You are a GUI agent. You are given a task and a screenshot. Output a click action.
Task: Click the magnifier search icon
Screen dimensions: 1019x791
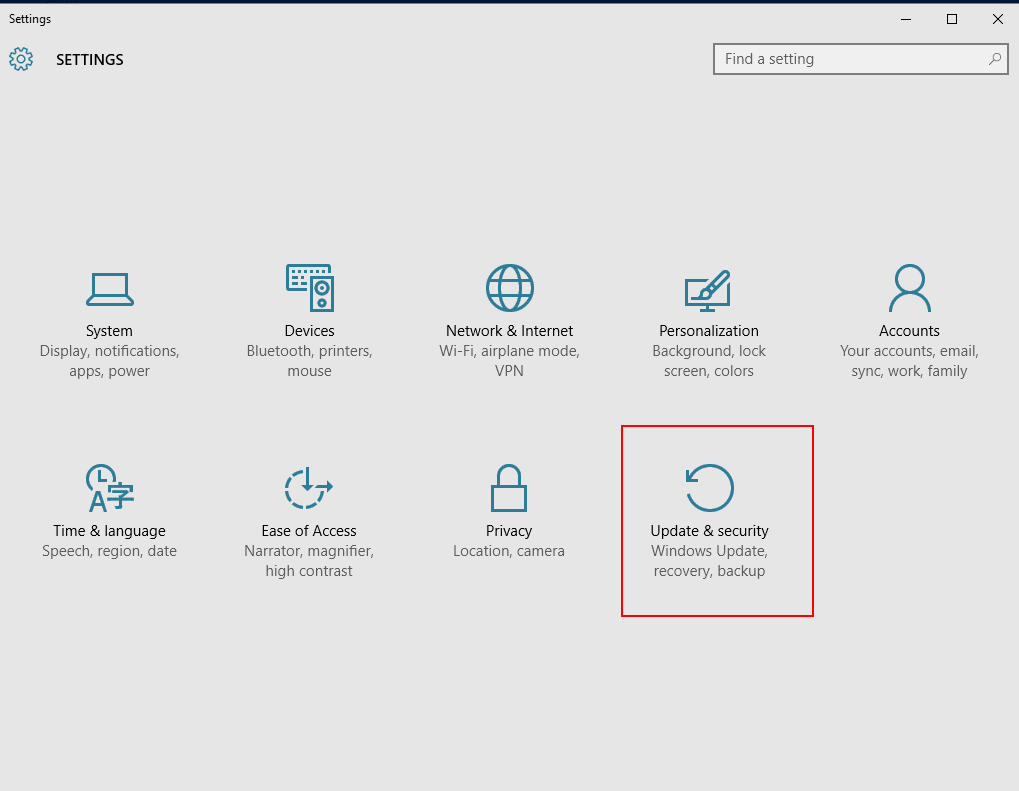coord(994,59)
